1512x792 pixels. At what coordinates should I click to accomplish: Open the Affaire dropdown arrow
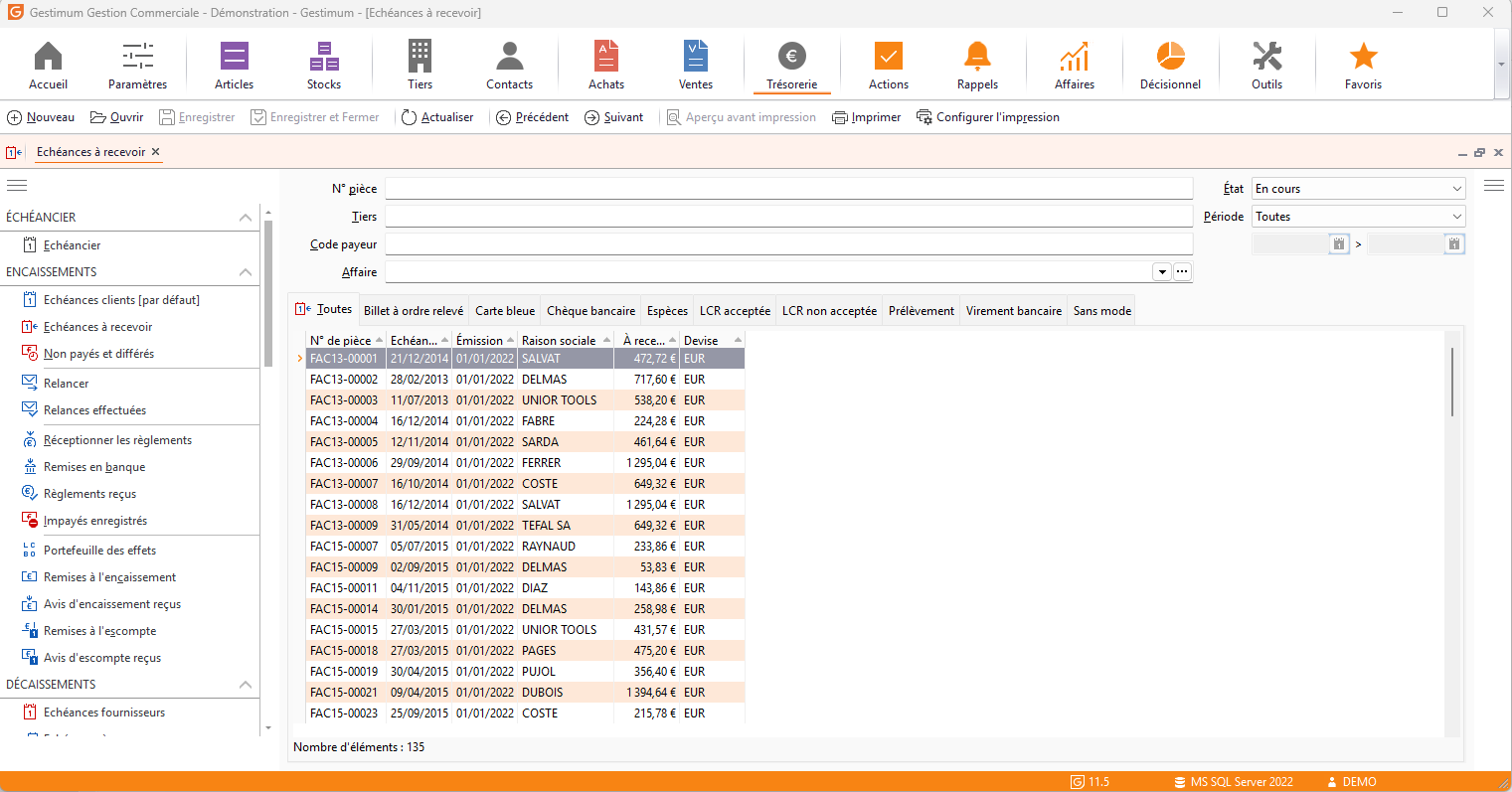[1162, 272]
